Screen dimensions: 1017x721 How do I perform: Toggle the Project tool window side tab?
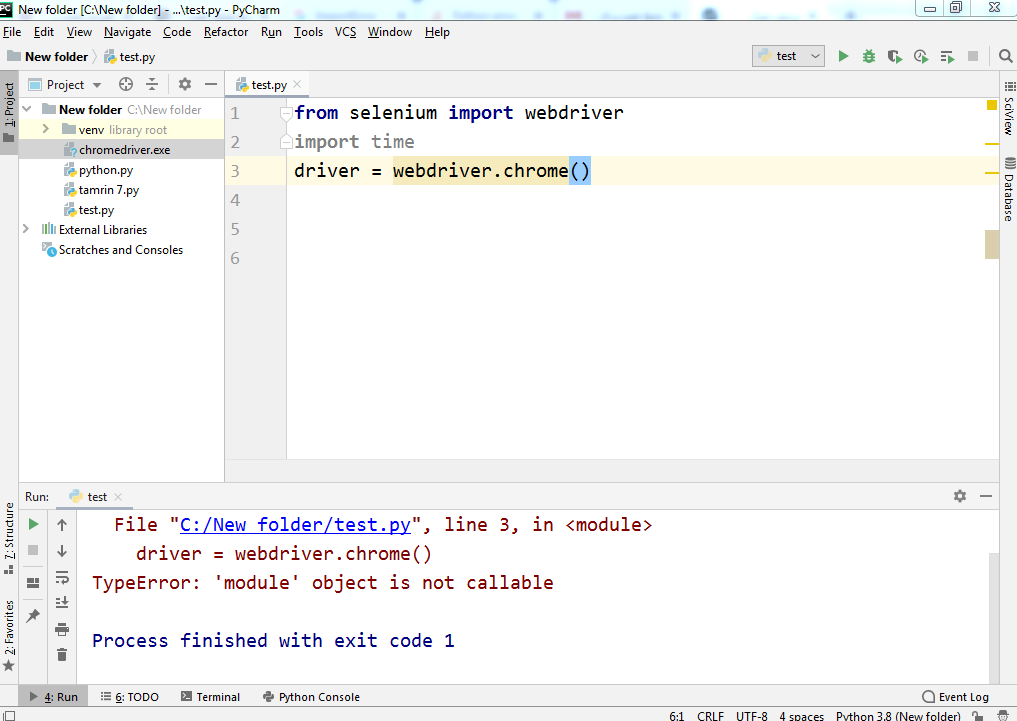pyautogui.click(x=9, y=110)
